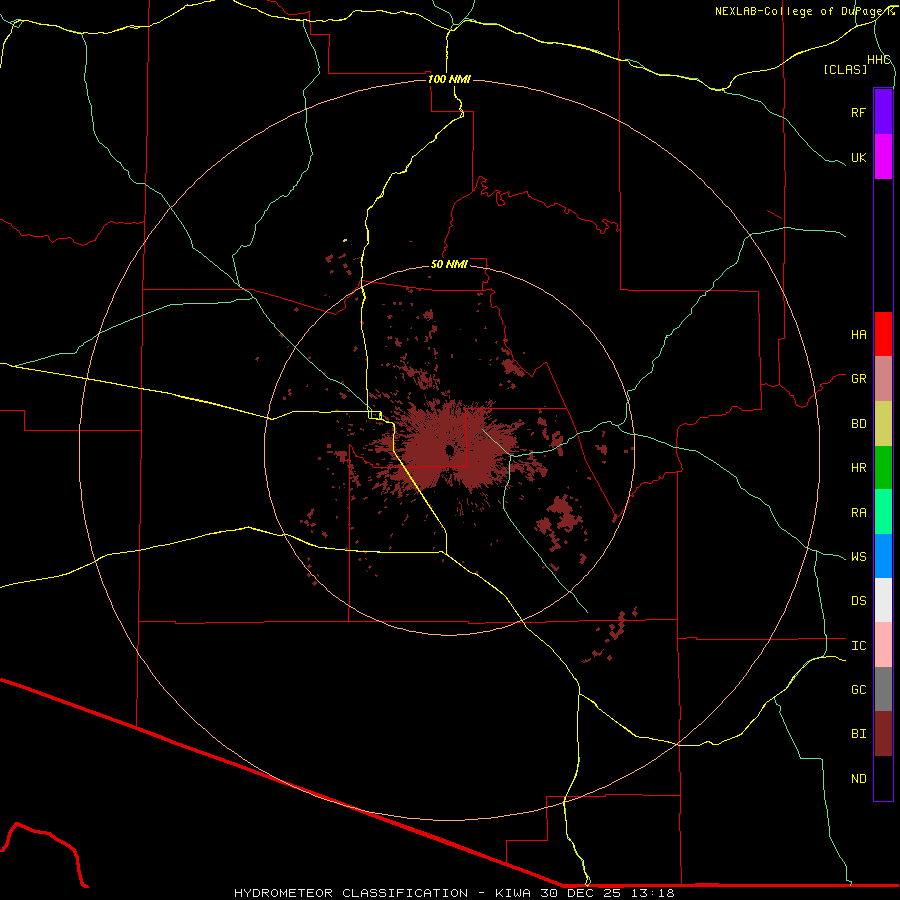Click the [CLAS] units label

(x=845, y=70)
